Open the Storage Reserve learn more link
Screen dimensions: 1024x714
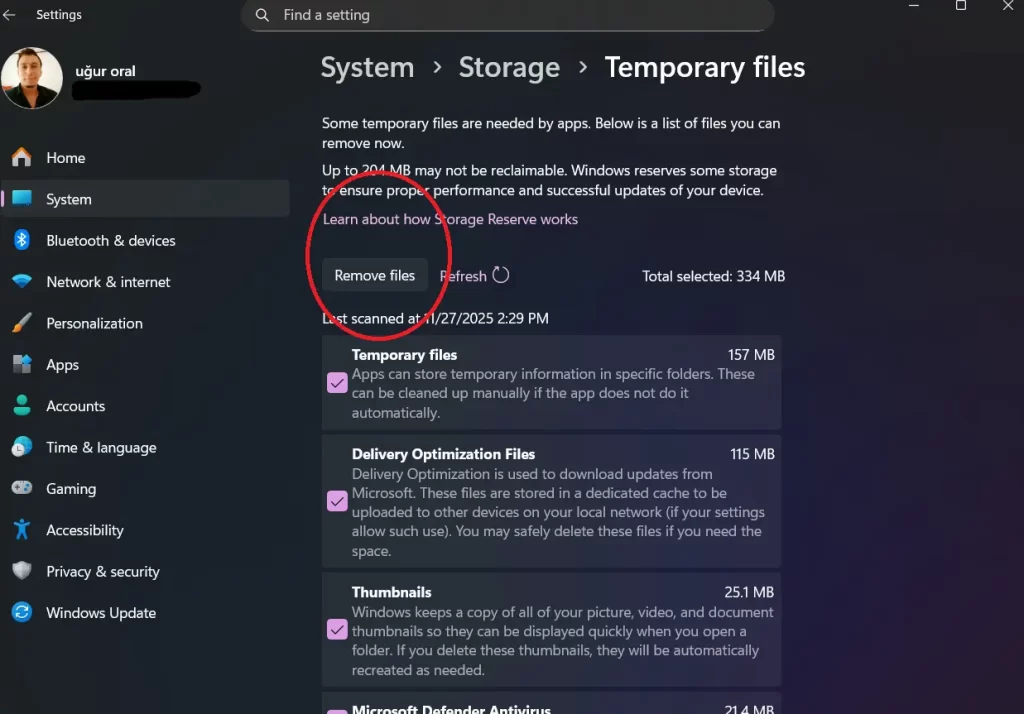(449, 219)
